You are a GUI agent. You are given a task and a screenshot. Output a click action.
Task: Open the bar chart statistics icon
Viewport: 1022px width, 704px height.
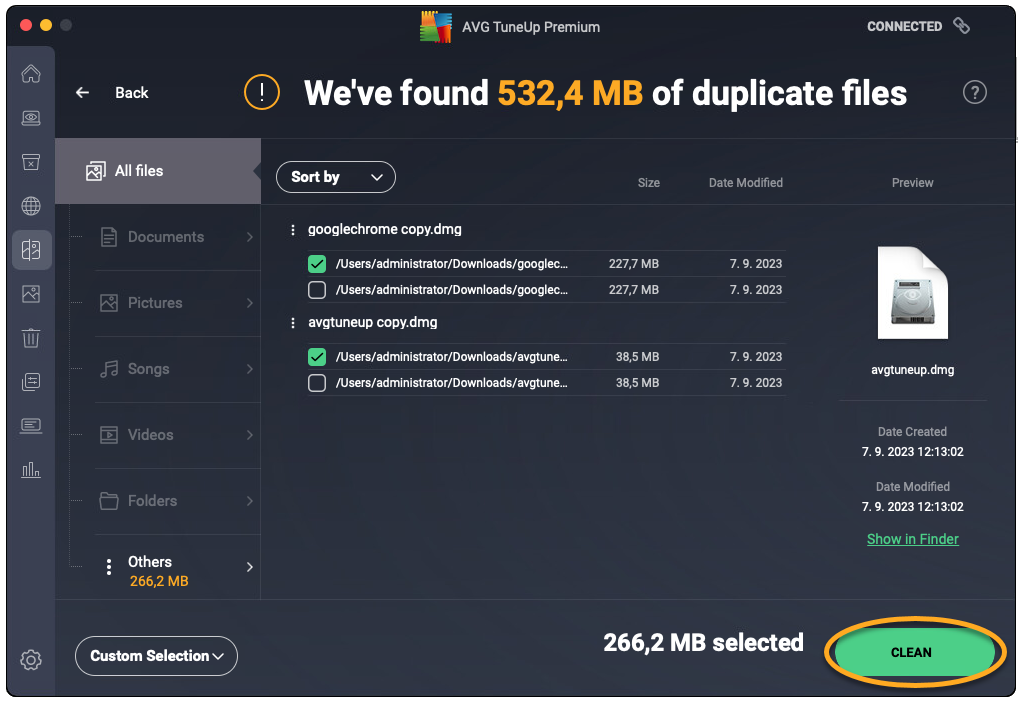pyautogui.click(x=31, y=469)
